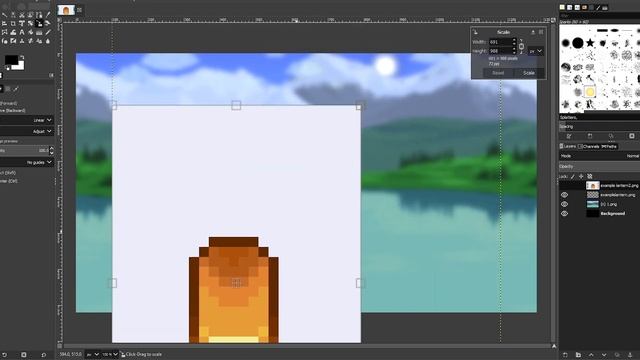The height and width of the screenshot is (360, 640).
Task: Select the Blur/Sharpen drop tool
Action: pos(48,41)
